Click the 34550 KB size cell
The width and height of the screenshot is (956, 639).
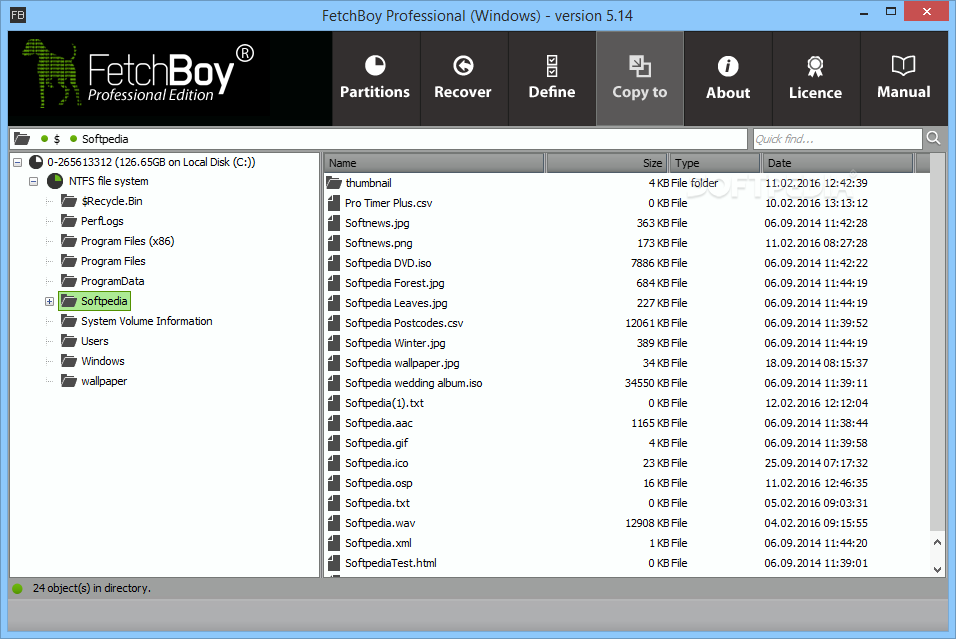[x=647, y=383]
